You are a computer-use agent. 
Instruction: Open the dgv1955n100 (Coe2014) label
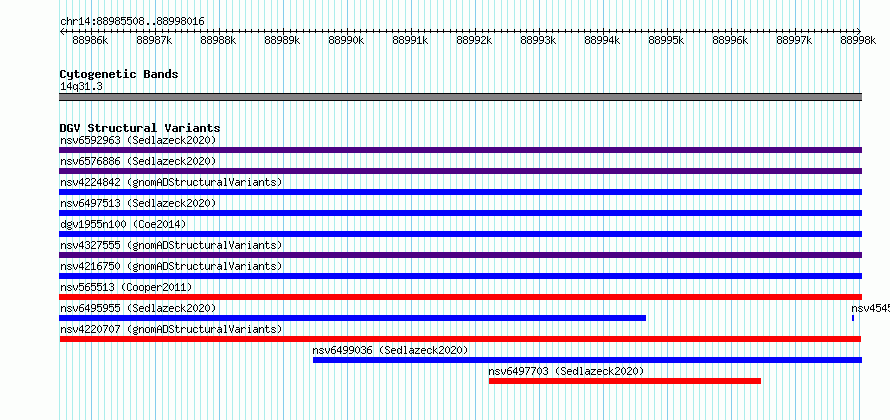123,224
